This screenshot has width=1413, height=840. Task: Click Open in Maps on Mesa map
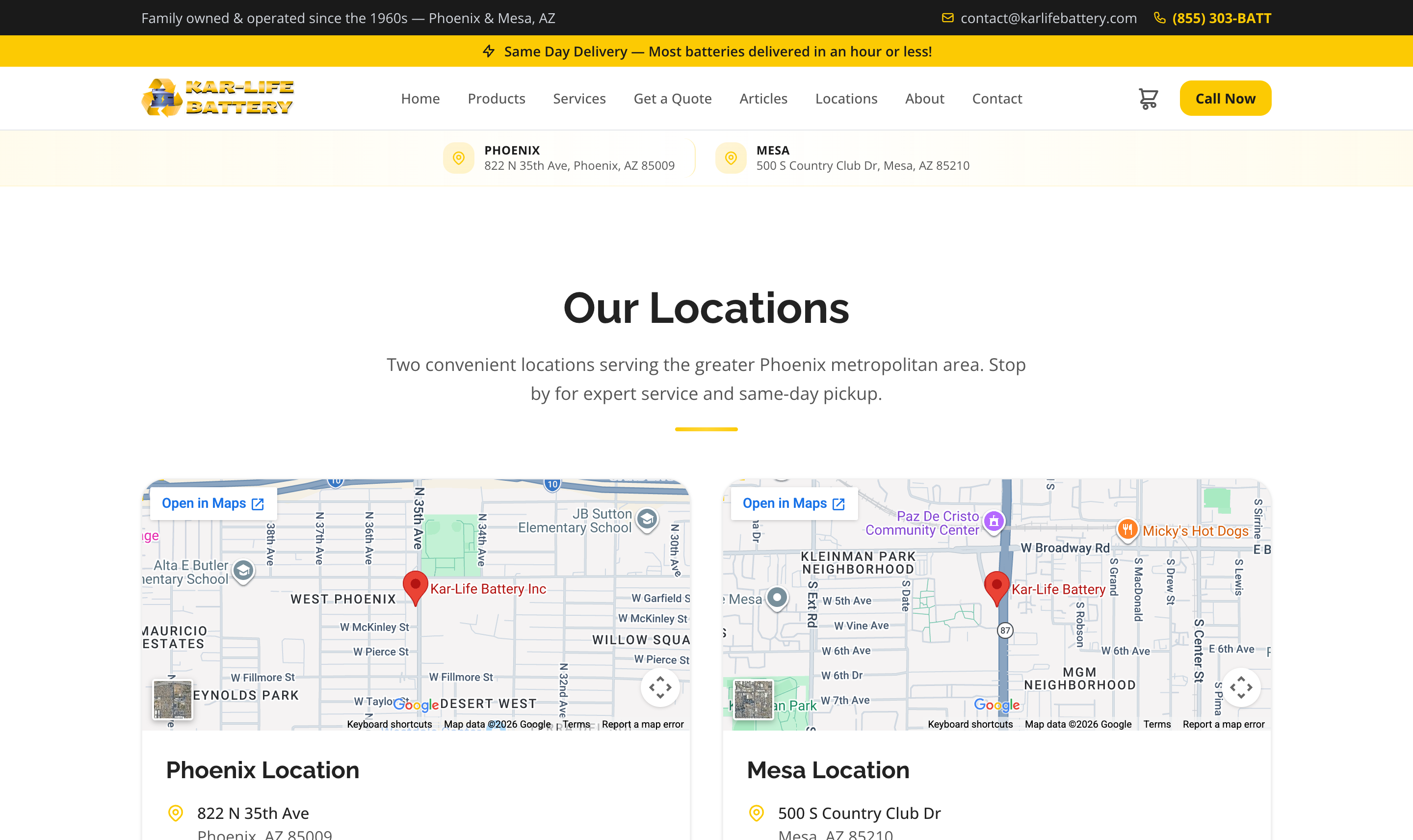tap(793, 503)
